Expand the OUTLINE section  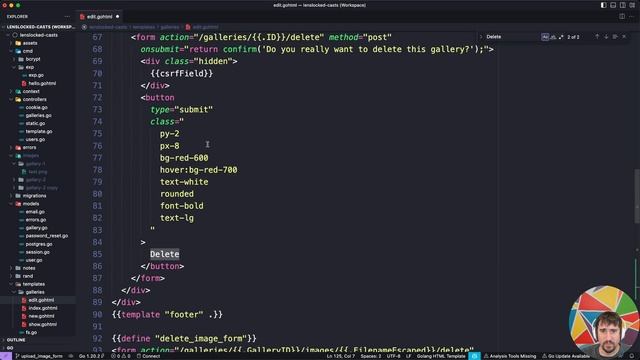click(16, 340)
